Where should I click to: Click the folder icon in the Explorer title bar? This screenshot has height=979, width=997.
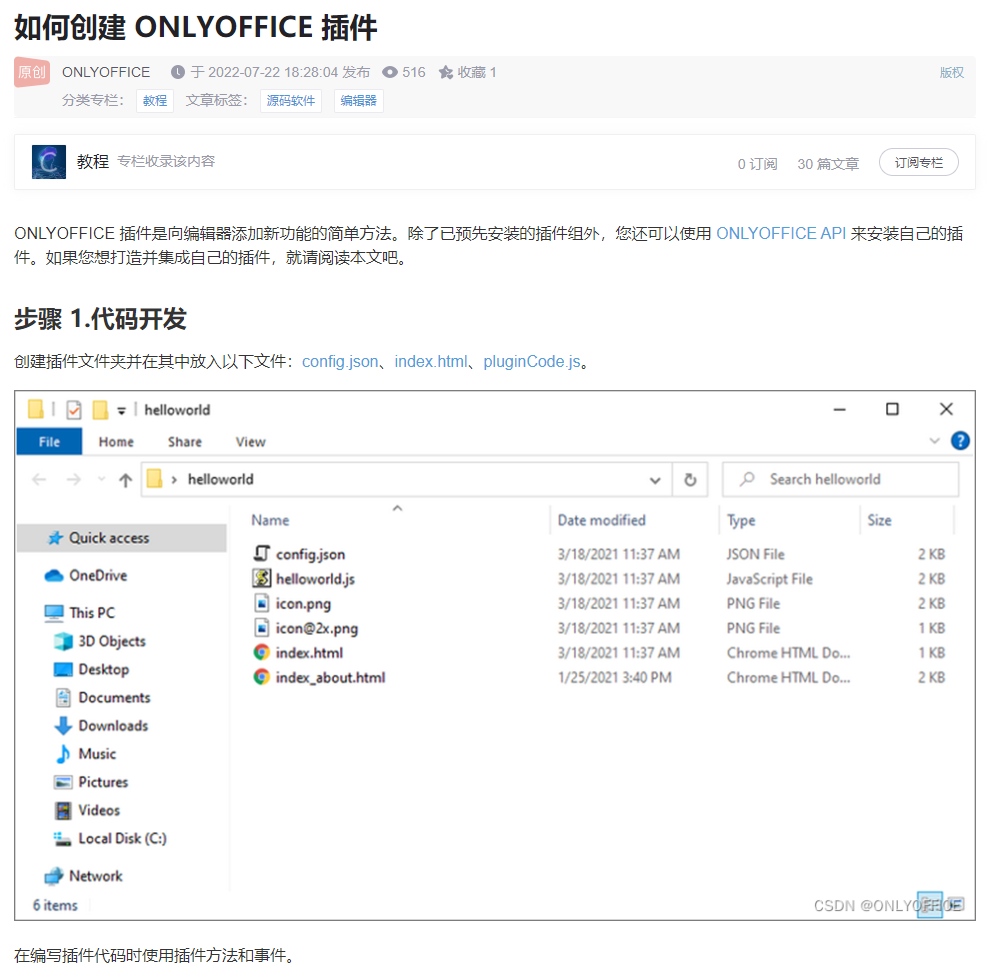click(36, 409)
